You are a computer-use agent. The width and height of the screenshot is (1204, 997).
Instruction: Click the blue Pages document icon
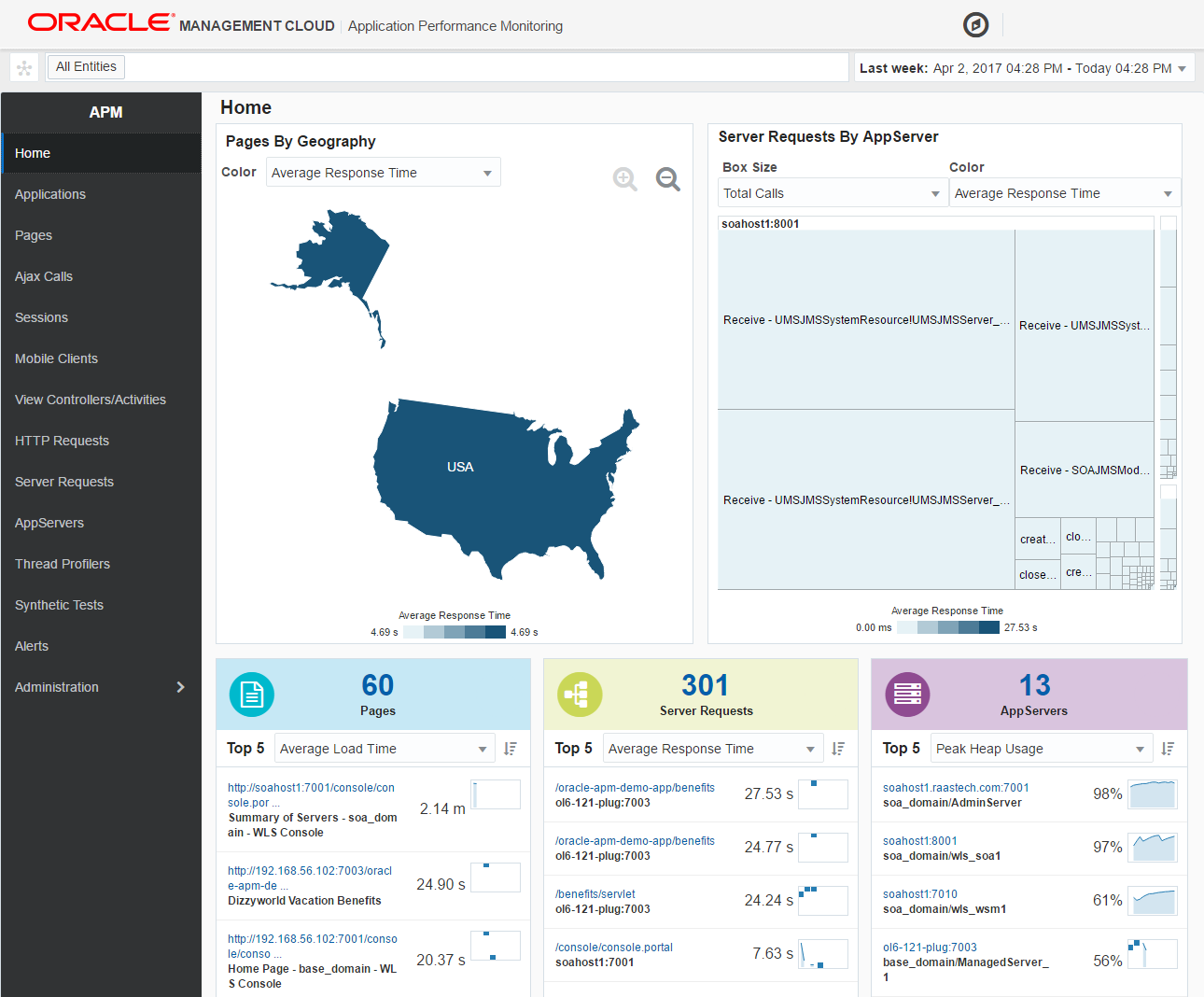[x=251, y=694]
